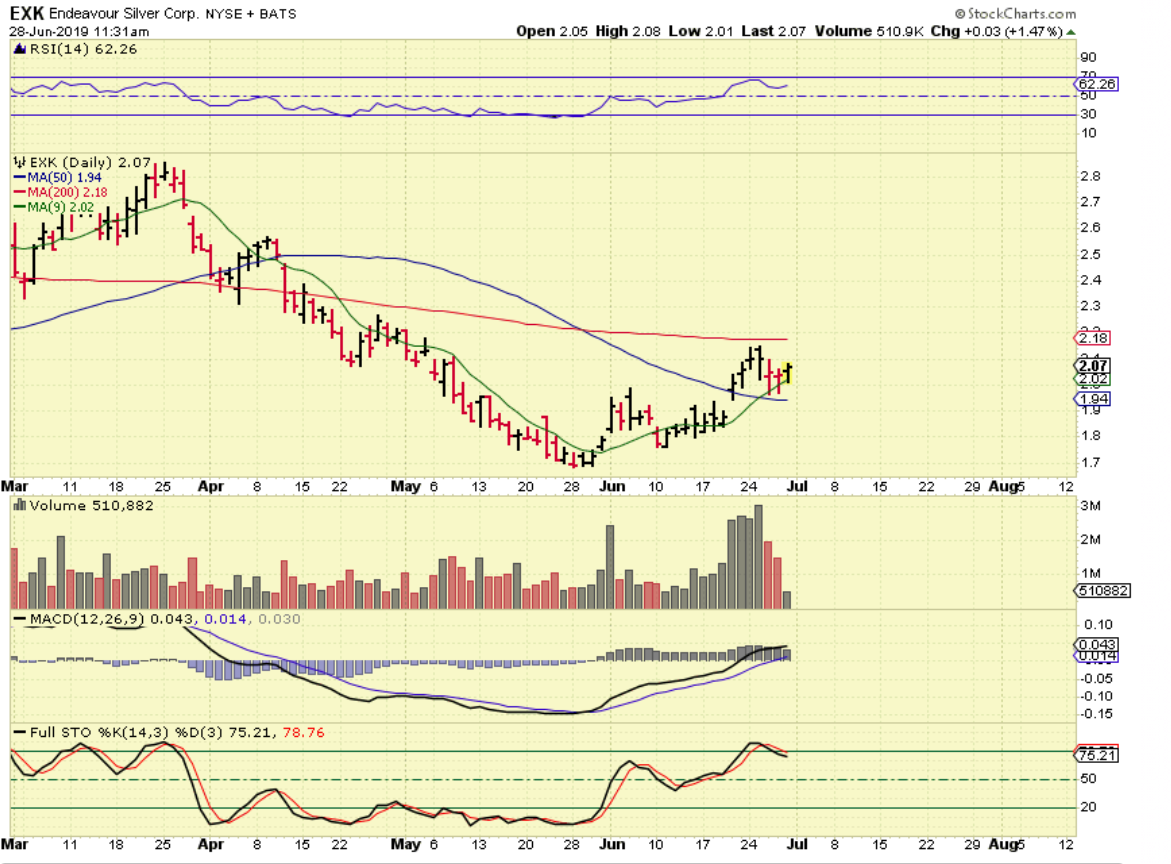1171x864 pixels.
Task: Click the 90 label on the RSI axis
Action: coord(1089,58)
